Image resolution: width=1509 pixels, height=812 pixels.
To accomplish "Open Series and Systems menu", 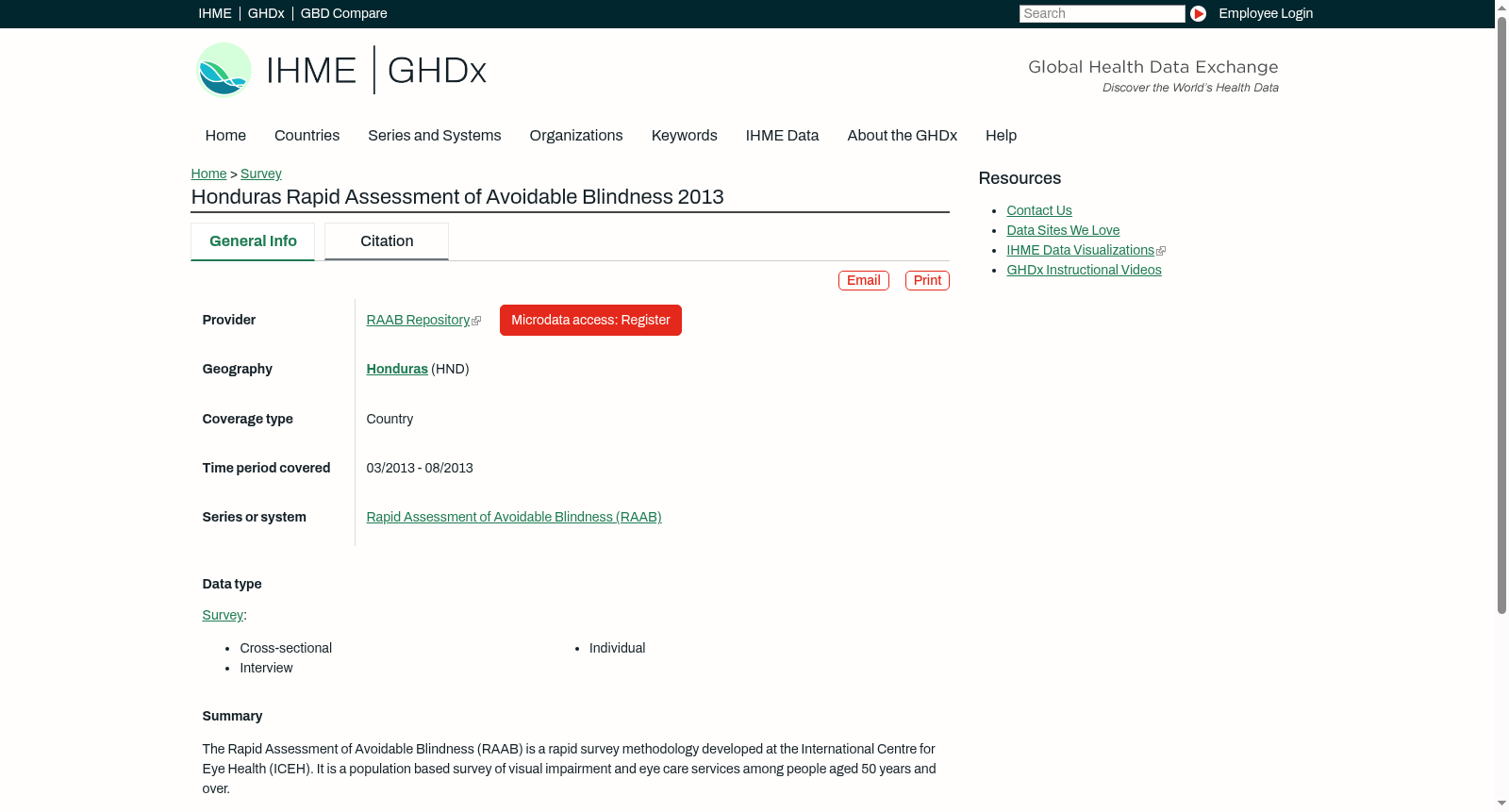I will point(434,135).
